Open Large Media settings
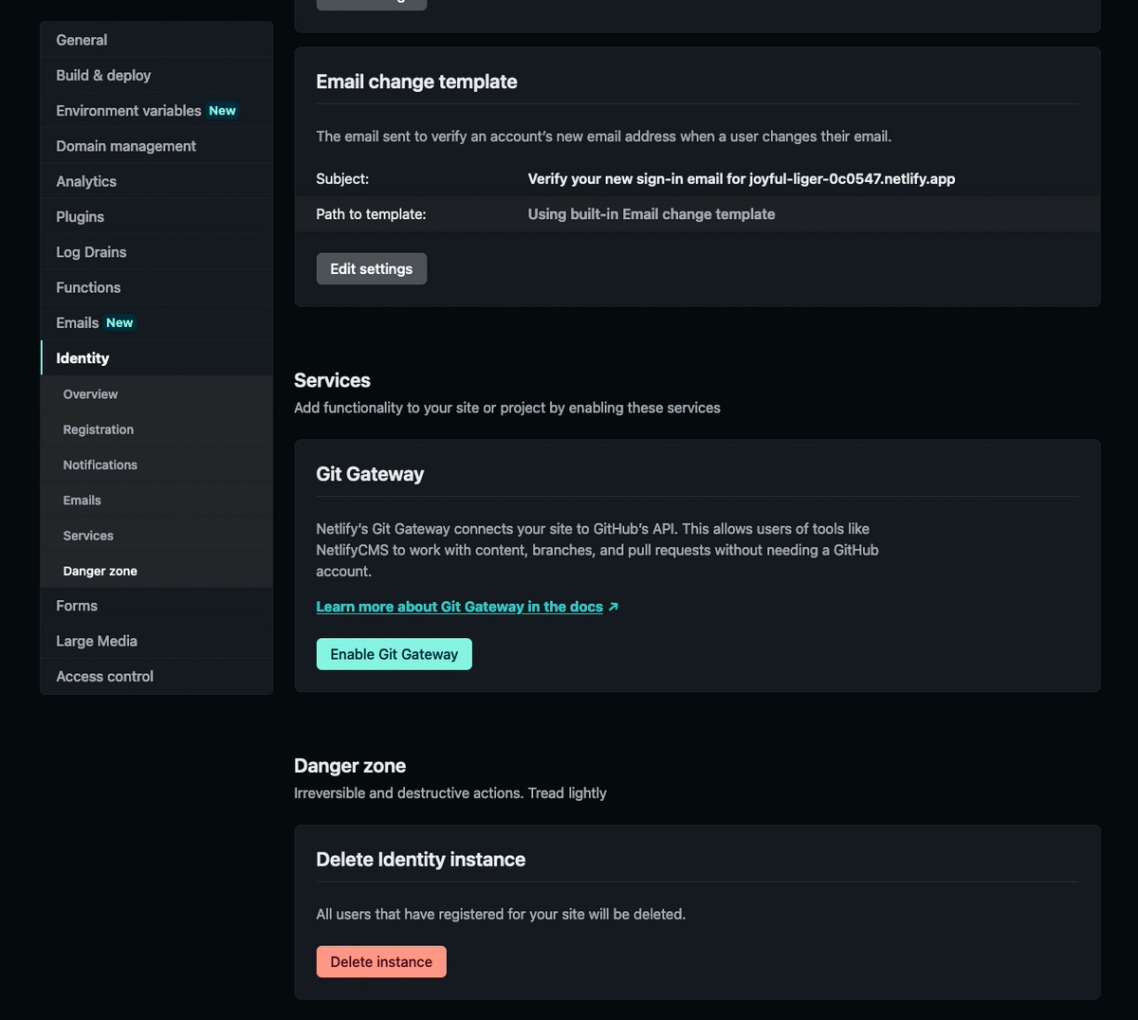 tap(156, 641)
